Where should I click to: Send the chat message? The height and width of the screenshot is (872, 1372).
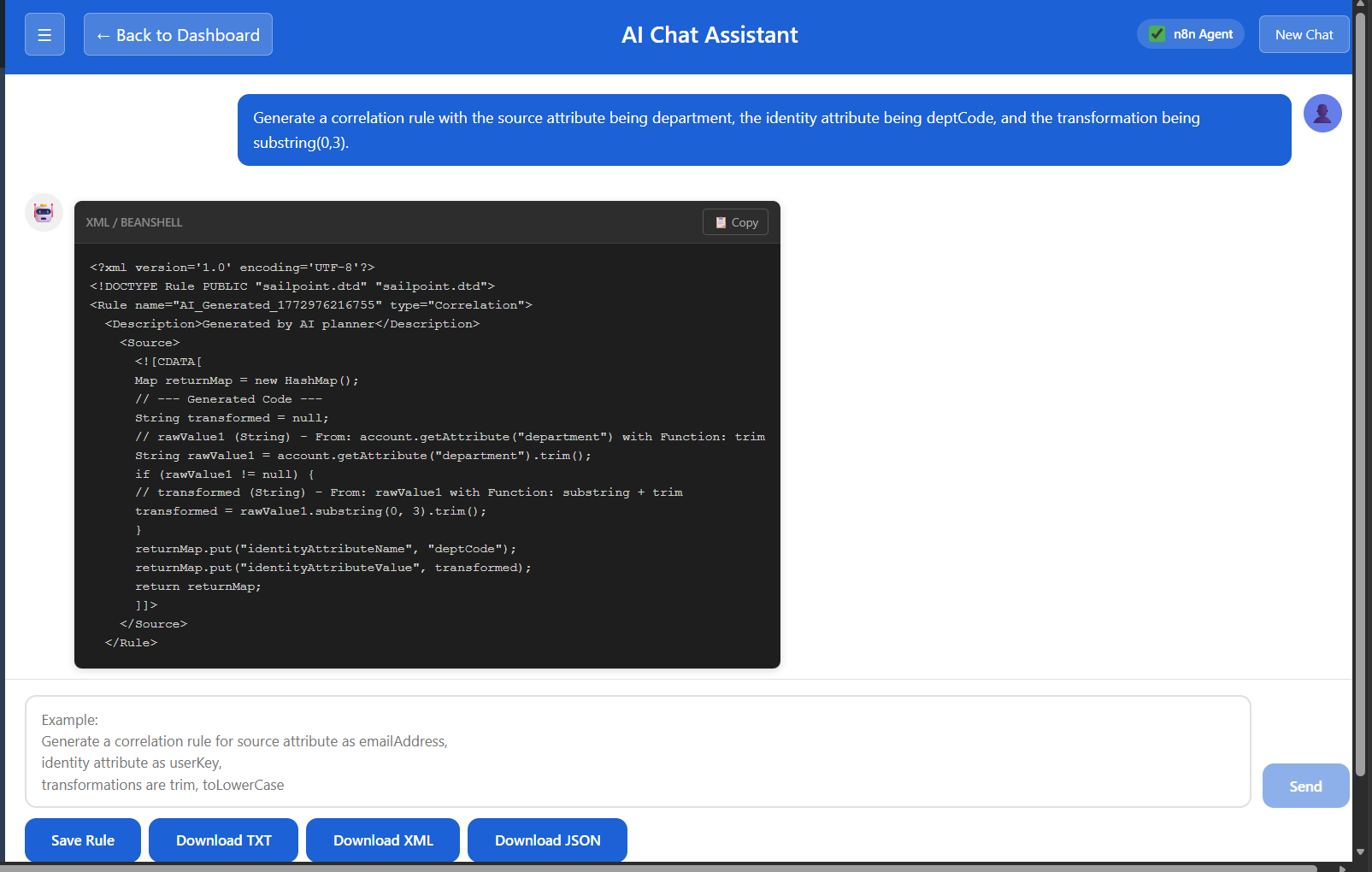click(1304, 786)
